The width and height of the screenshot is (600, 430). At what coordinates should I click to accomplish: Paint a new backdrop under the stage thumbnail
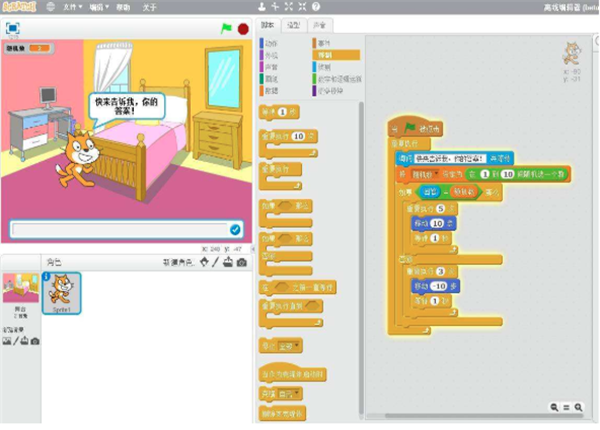tap(16, 341)
